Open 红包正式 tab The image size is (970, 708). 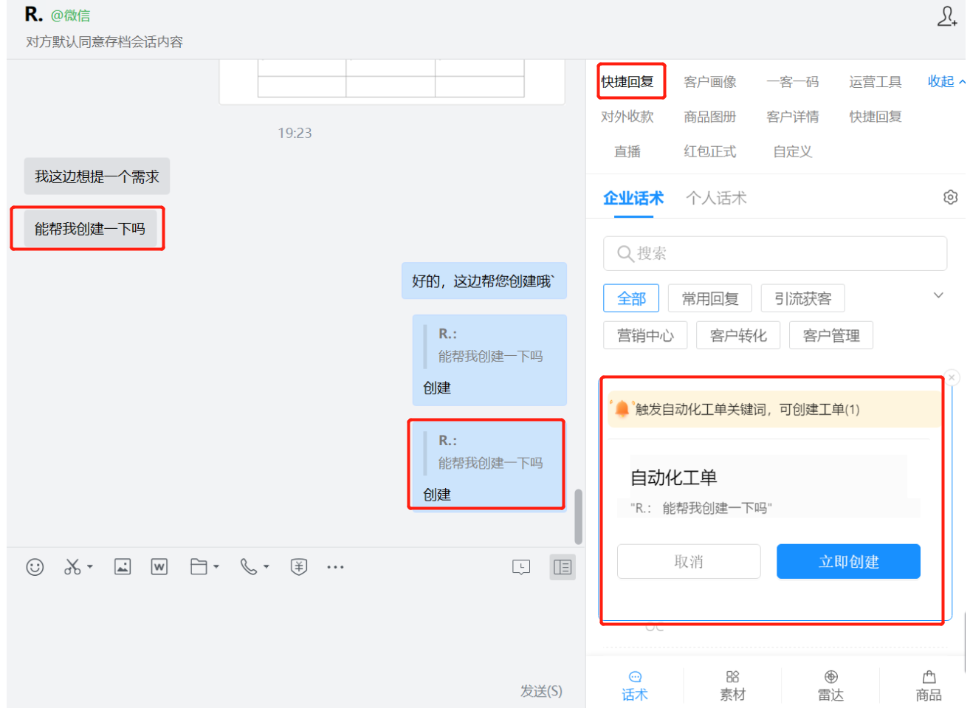point(710,152)
